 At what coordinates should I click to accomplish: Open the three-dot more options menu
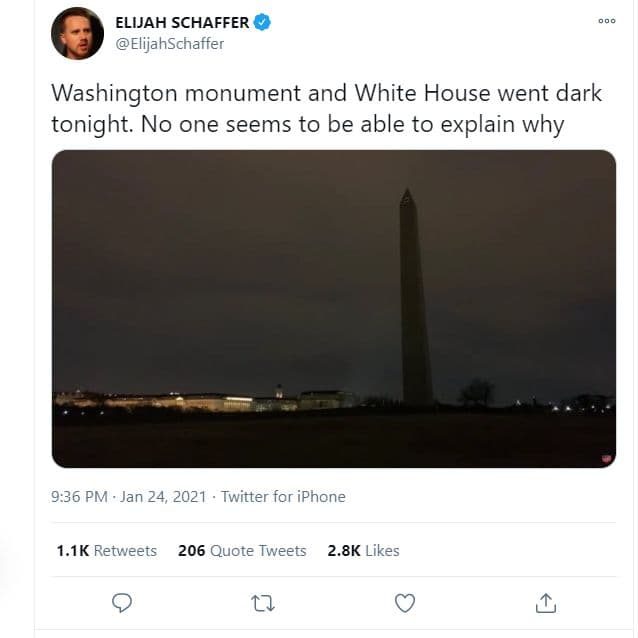[606, 21]
